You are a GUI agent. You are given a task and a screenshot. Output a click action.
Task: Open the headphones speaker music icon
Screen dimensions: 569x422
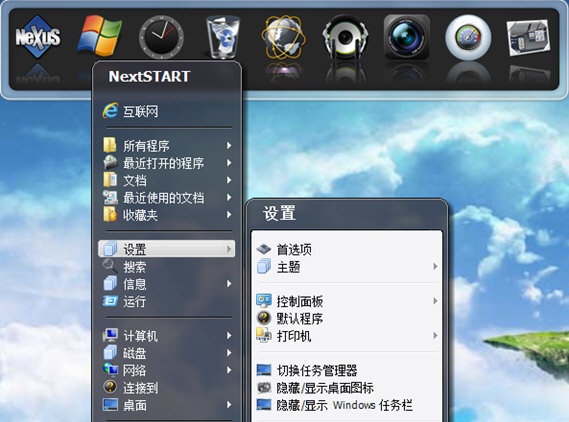[345, 37]
